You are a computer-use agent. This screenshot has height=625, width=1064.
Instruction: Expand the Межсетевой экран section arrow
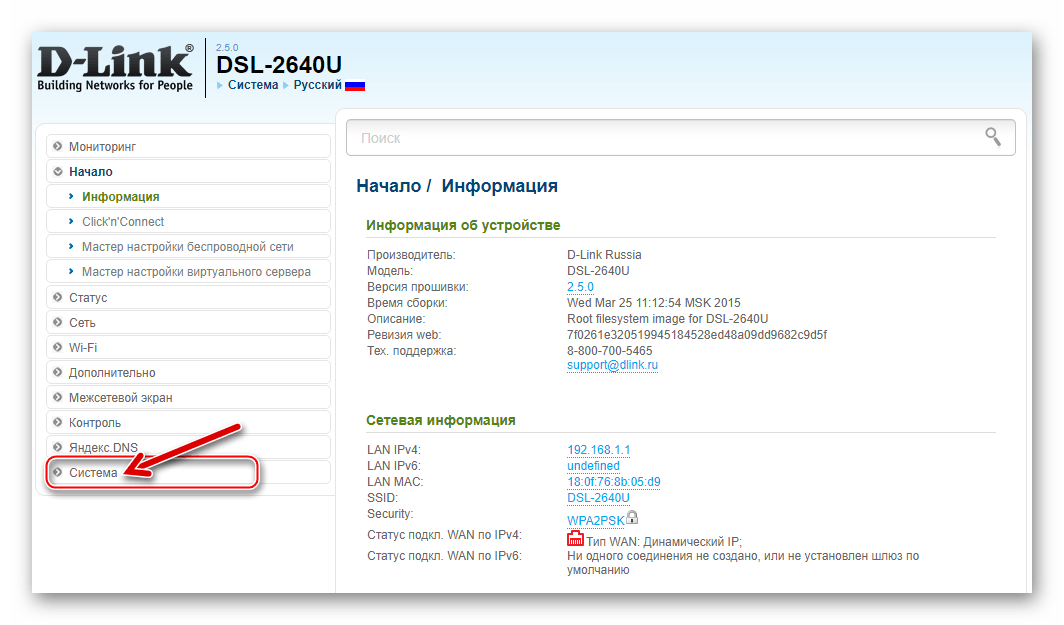[58, 397]
